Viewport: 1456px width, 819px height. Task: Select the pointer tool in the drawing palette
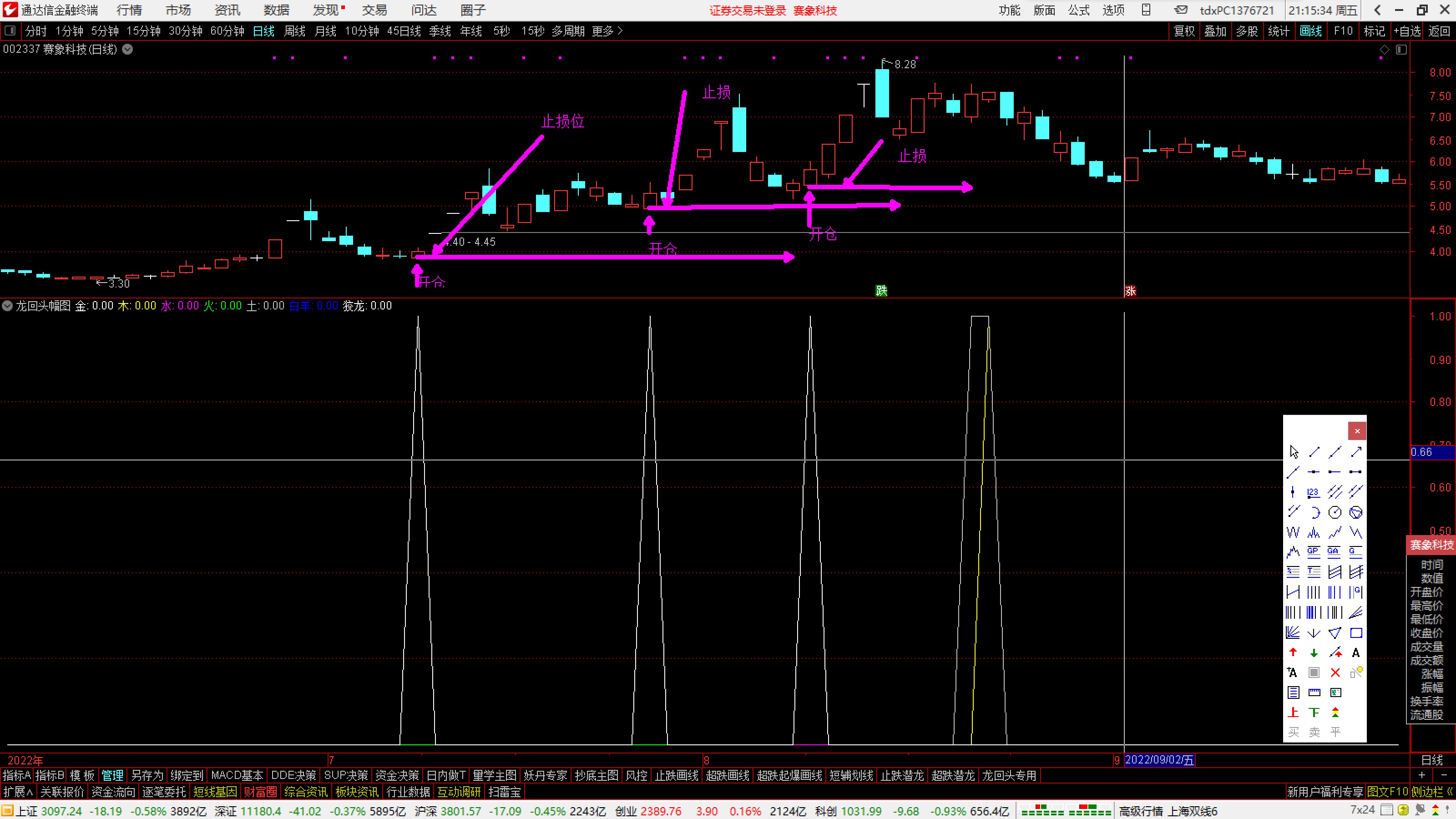coord(1294,452)
